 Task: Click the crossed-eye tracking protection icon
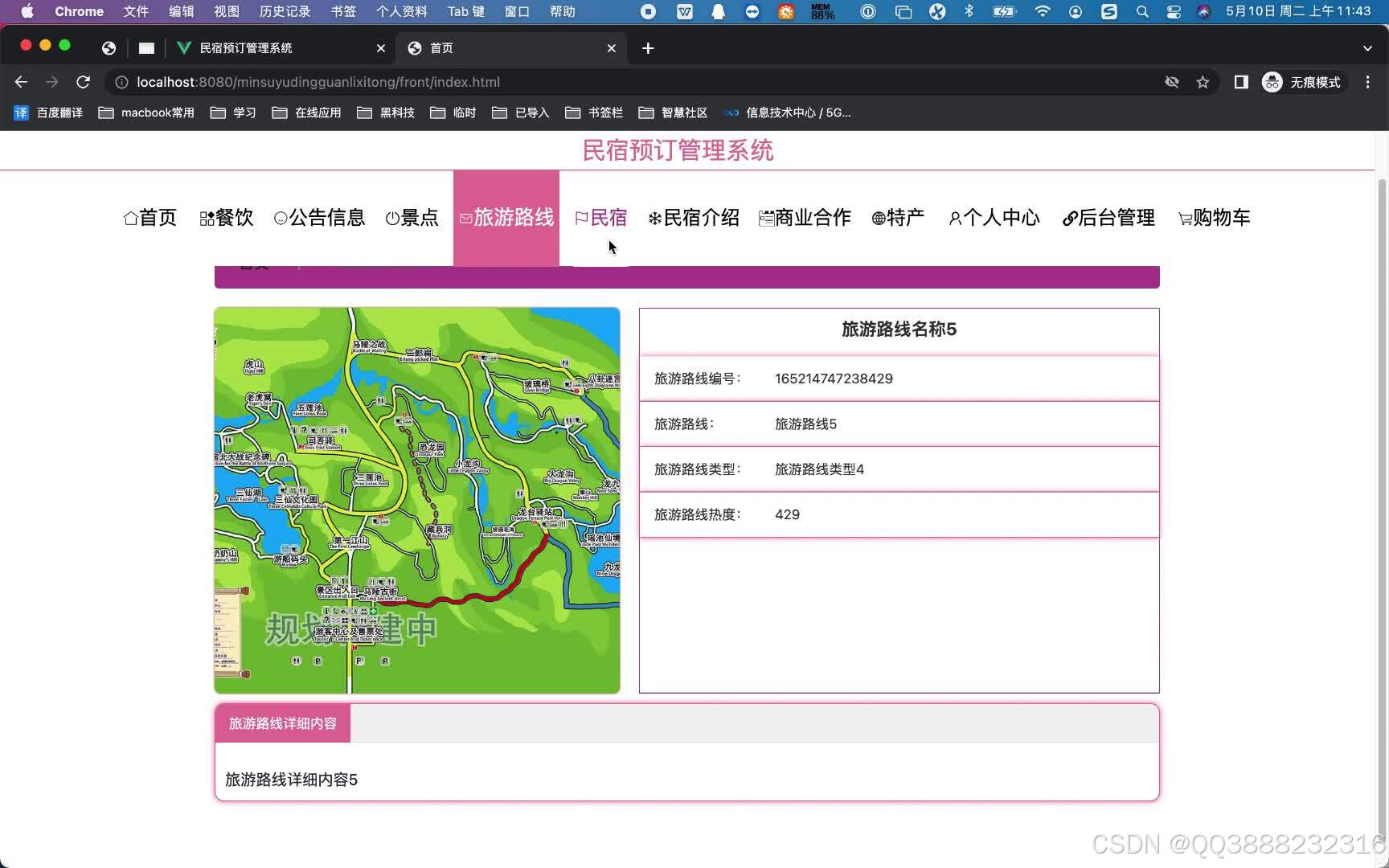click(x=1172, y=82)
